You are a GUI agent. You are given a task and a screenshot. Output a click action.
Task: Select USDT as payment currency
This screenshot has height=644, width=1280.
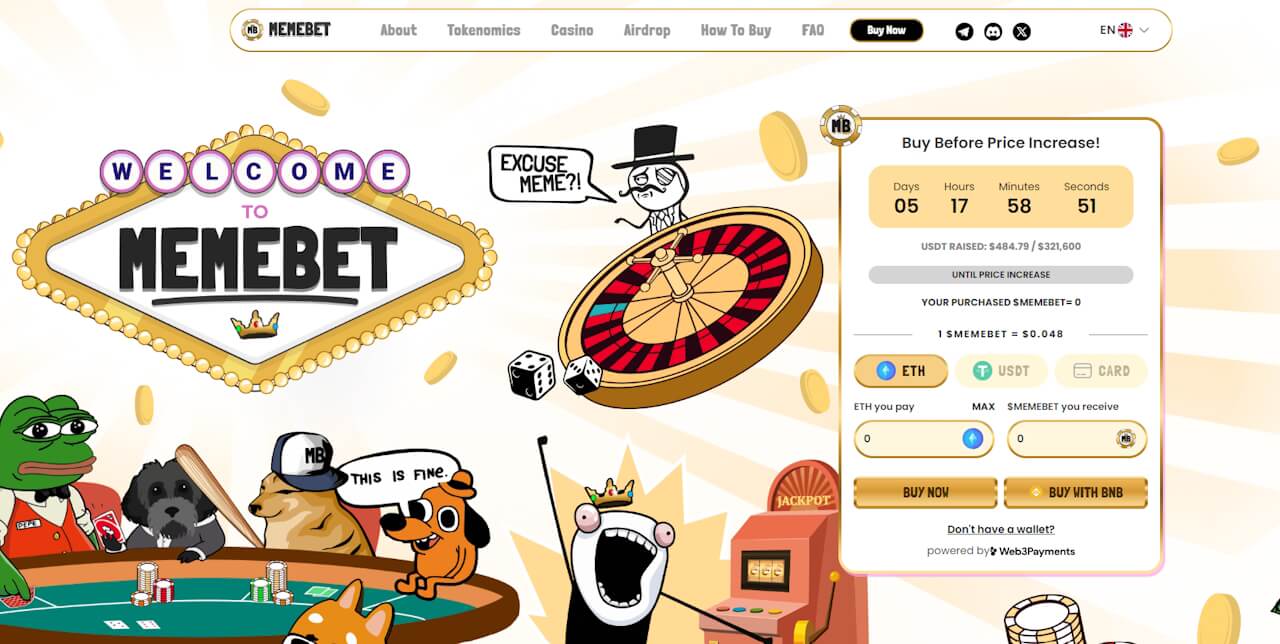tap(1001, 371)
